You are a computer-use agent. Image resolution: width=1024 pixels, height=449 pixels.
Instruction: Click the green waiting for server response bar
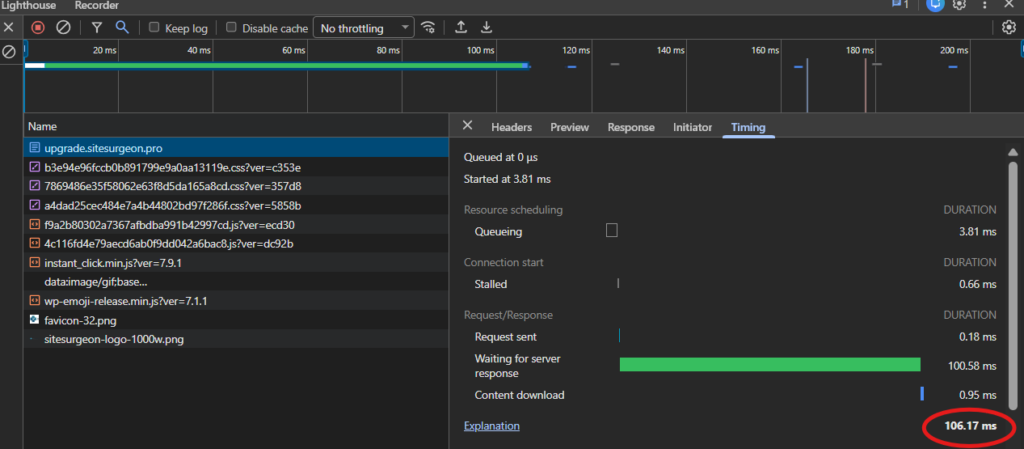click(770, 364)
